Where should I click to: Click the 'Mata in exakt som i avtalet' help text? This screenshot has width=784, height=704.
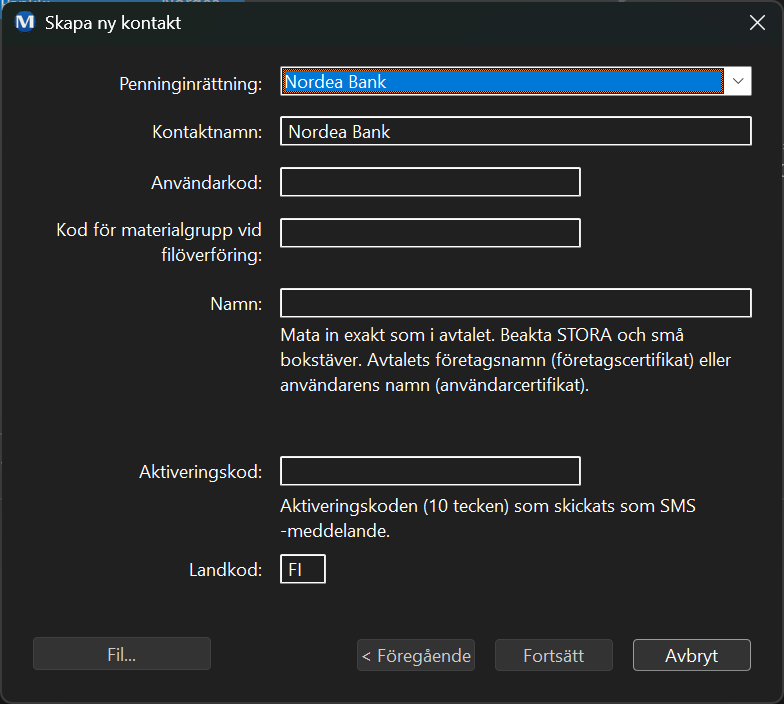coord(506,360)
